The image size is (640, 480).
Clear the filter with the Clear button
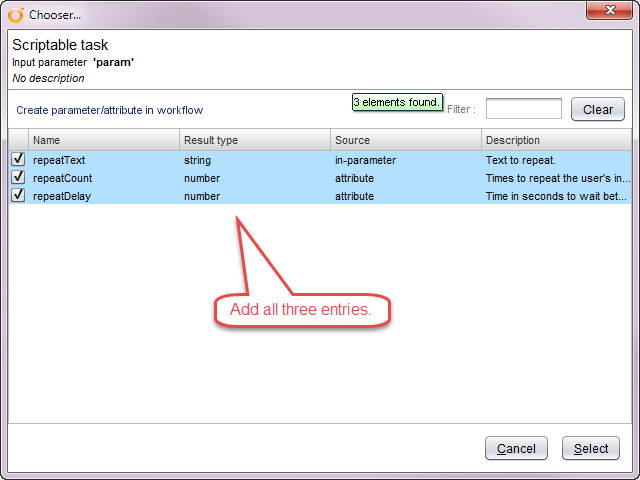pos(597,109)
